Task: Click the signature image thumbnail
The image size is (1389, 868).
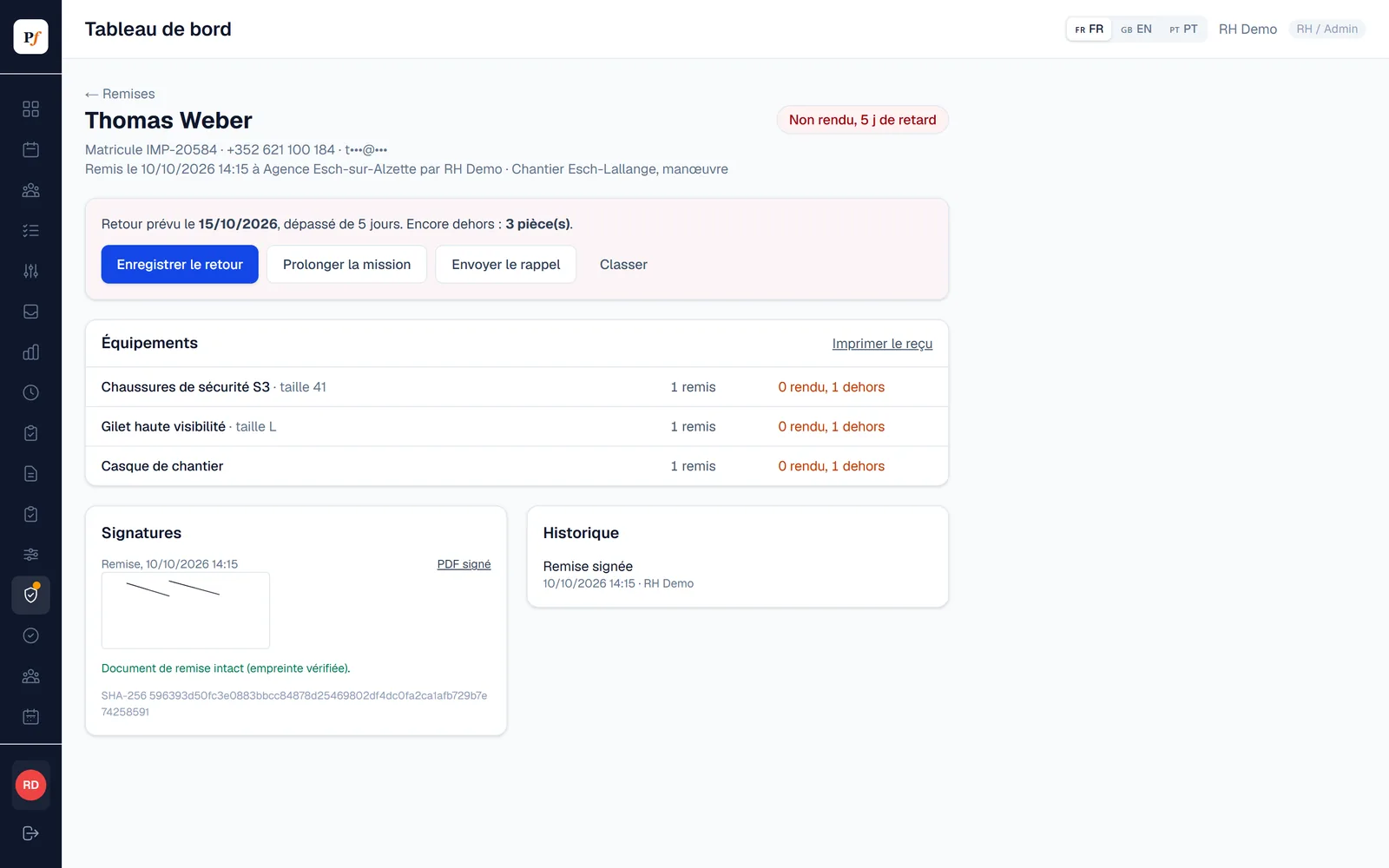Action: click(186, 610)
